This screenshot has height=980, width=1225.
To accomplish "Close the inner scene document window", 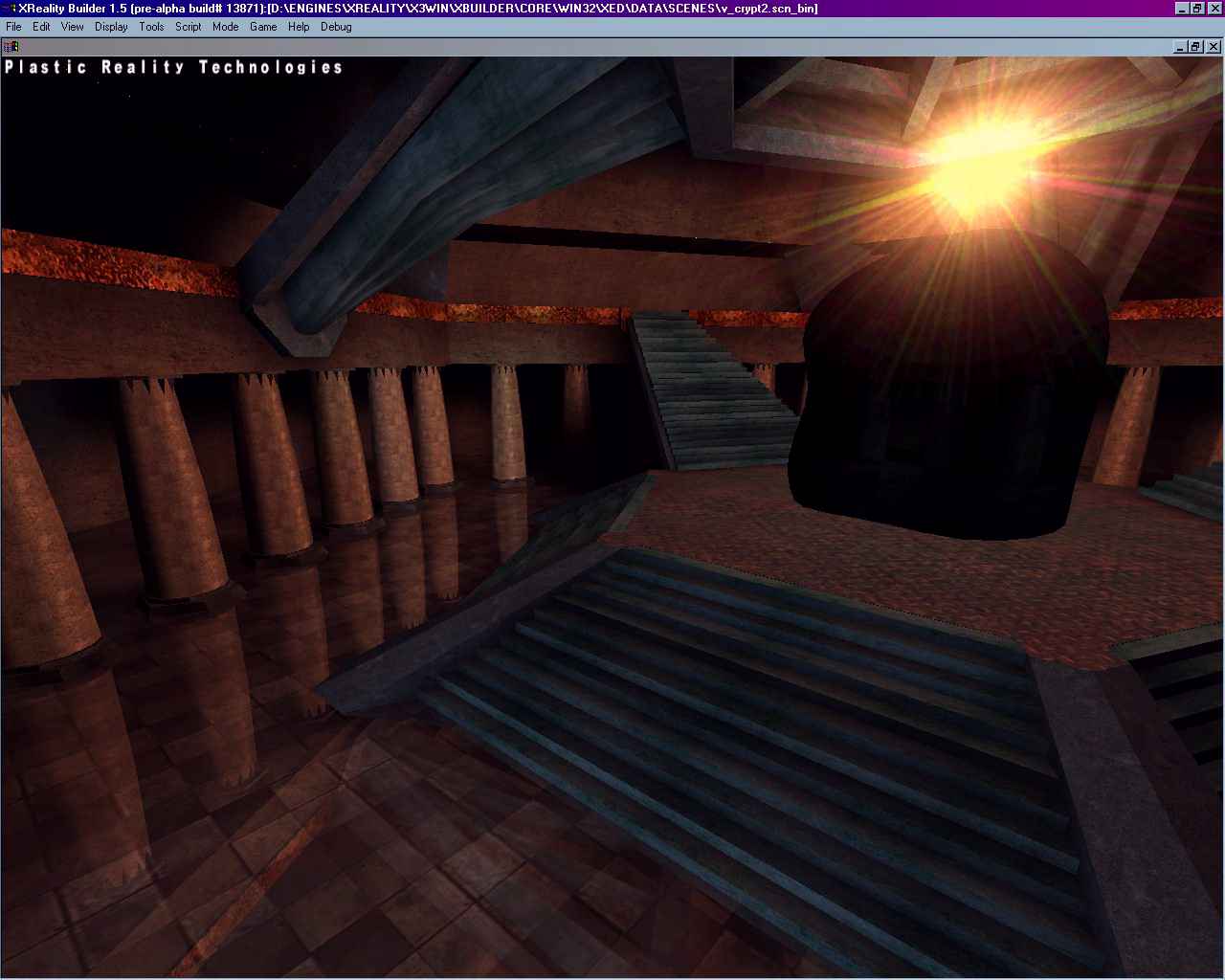I will click(1214, 46).
